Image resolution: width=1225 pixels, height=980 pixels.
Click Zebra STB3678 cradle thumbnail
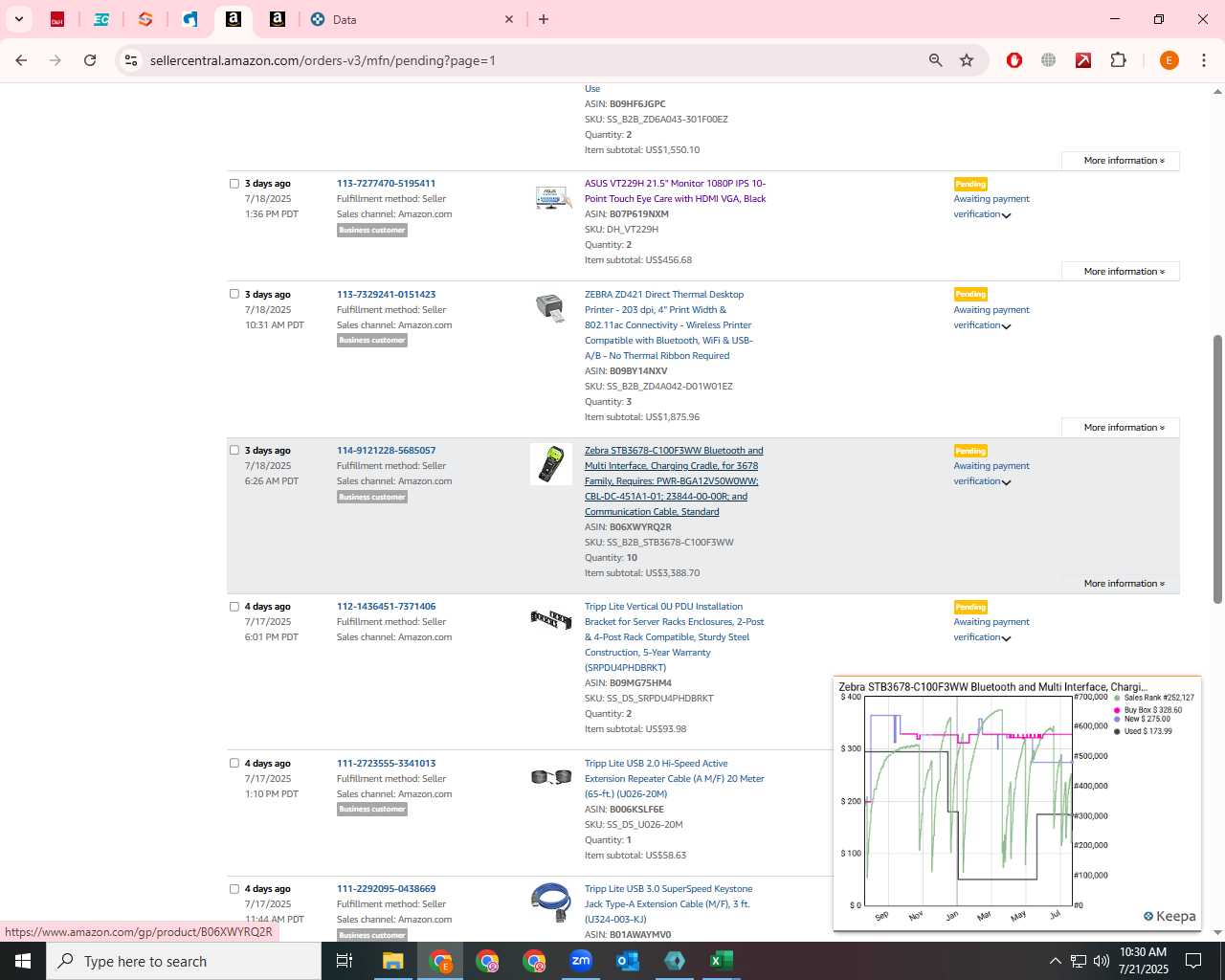coord(551,464)
